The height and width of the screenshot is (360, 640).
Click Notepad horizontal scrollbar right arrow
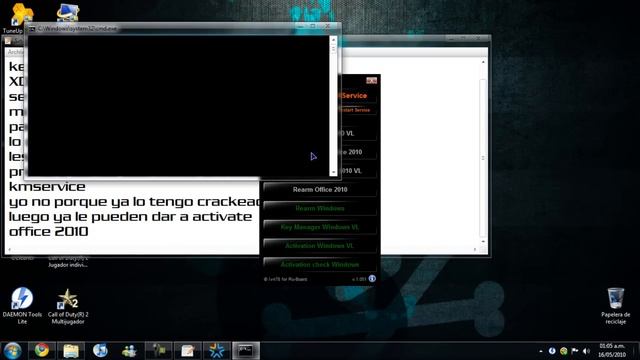(475, 249)
